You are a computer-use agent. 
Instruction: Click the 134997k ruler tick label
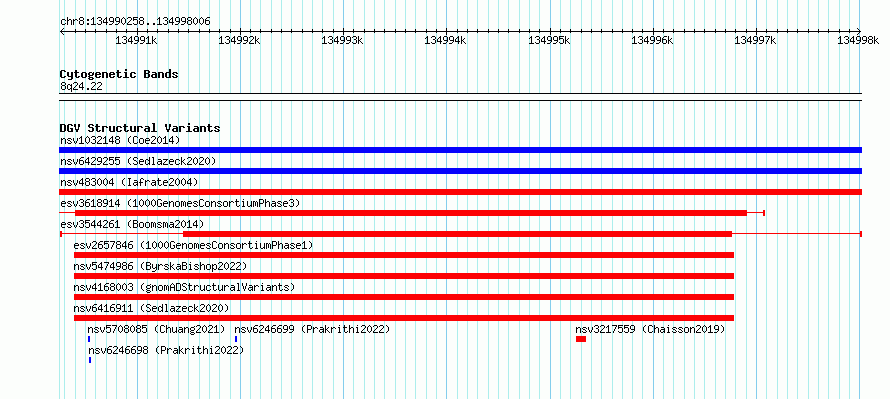click(x=755, y=40)
